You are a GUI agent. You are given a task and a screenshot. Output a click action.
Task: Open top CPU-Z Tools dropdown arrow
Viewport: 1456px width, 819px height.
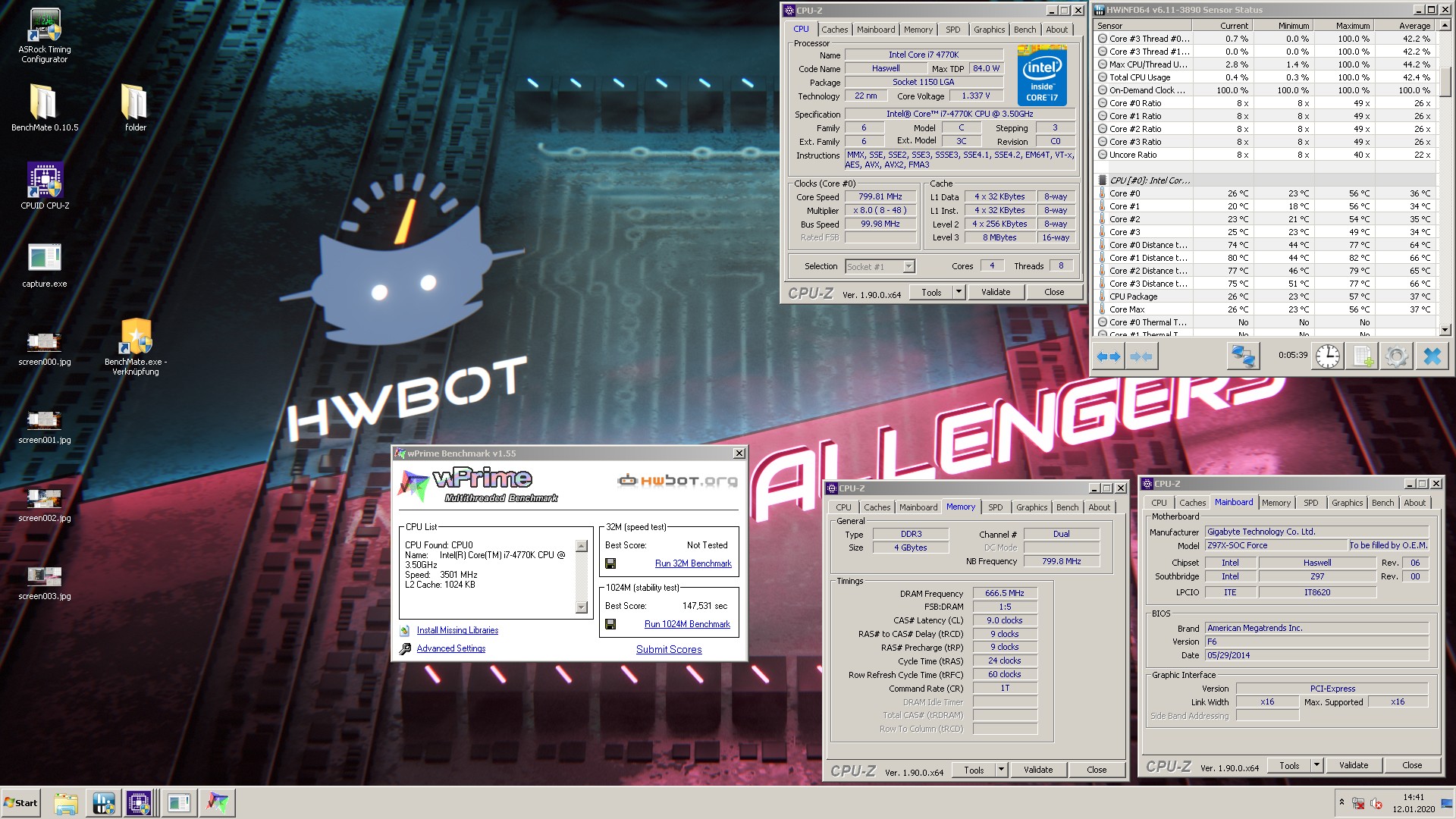point(959,292)
